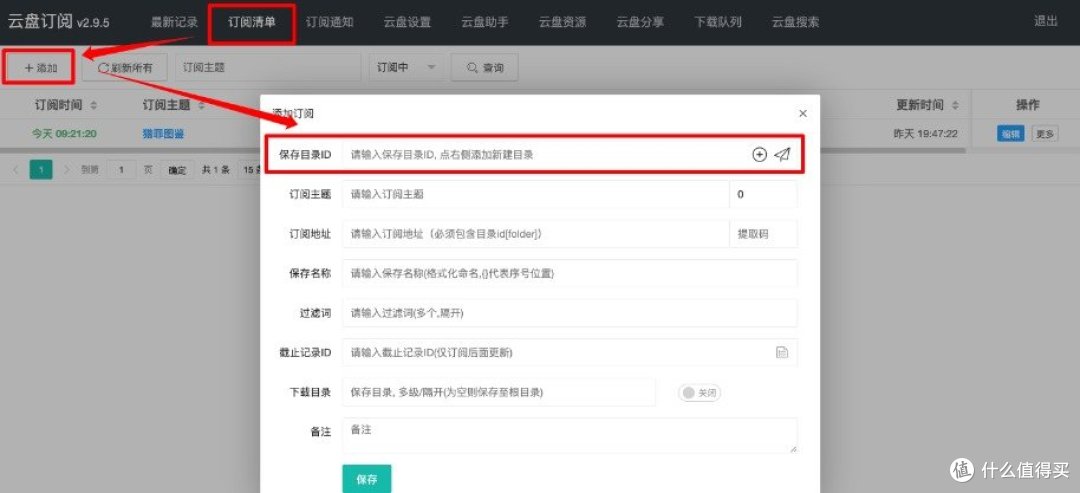Click the document icon in 截止记录ID field
Screen dimensions: 1080x493
pyautogui.click(x=782, y=353)
